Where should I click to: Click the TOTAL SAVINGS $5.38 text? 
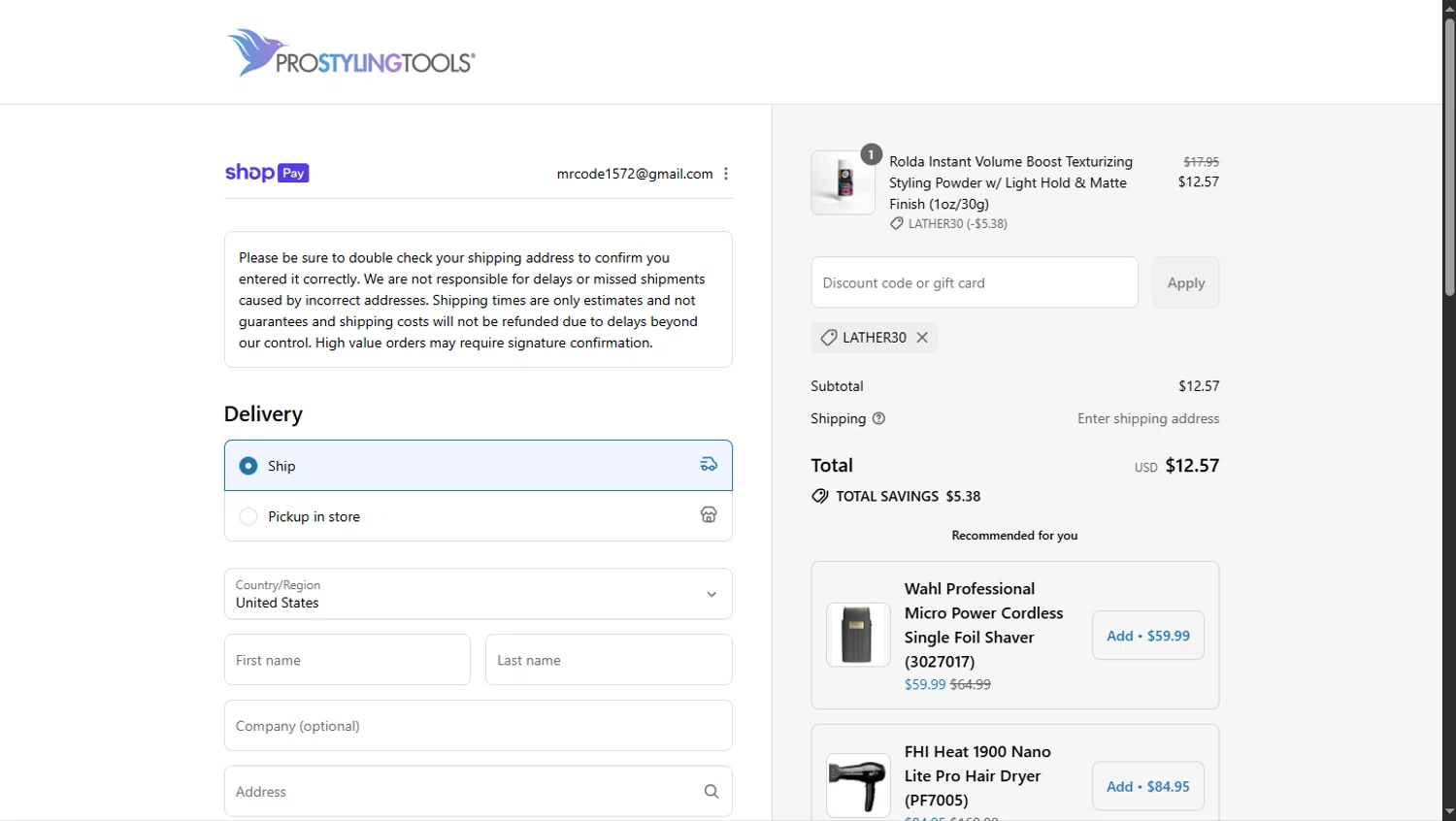(909, 496)
